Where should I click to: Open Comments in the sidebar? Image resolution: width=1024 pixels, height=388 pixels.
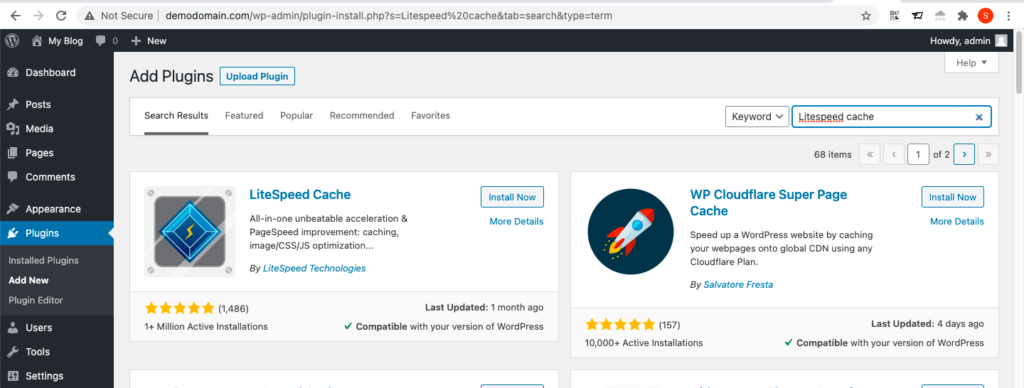point(57,177)
